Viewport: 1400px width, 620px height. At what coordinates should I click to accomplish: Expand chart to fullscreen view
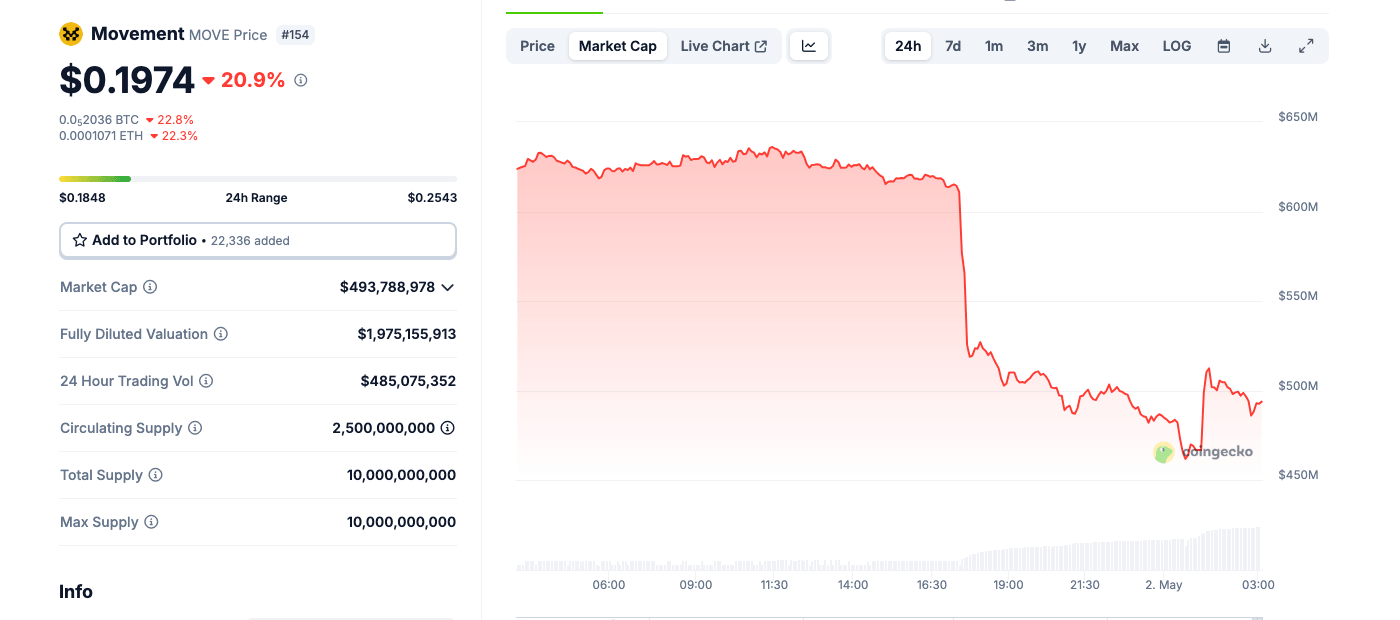point(1306,45)
